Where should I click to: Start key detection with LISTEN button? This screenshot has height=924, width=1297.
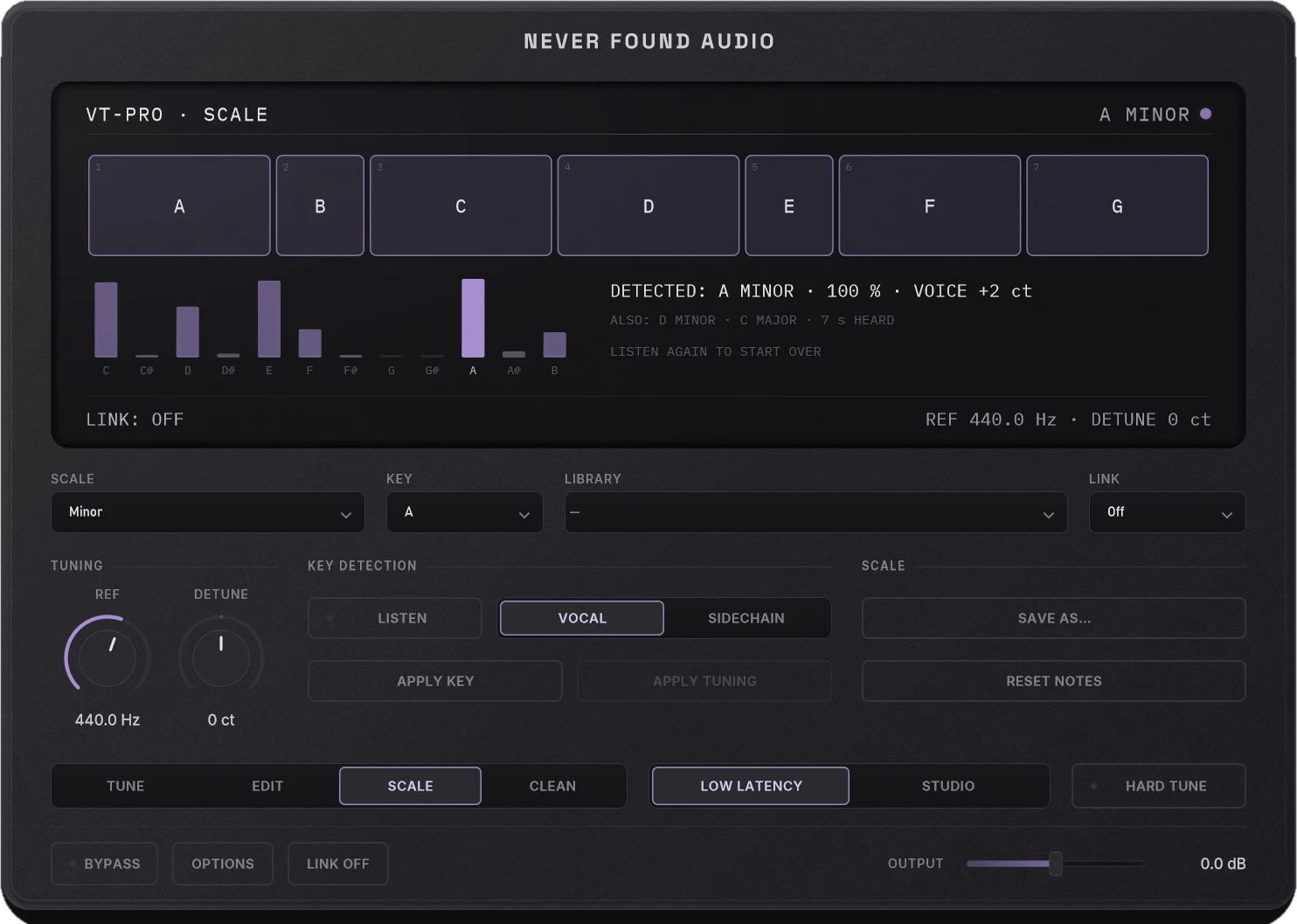click(395, 618)
